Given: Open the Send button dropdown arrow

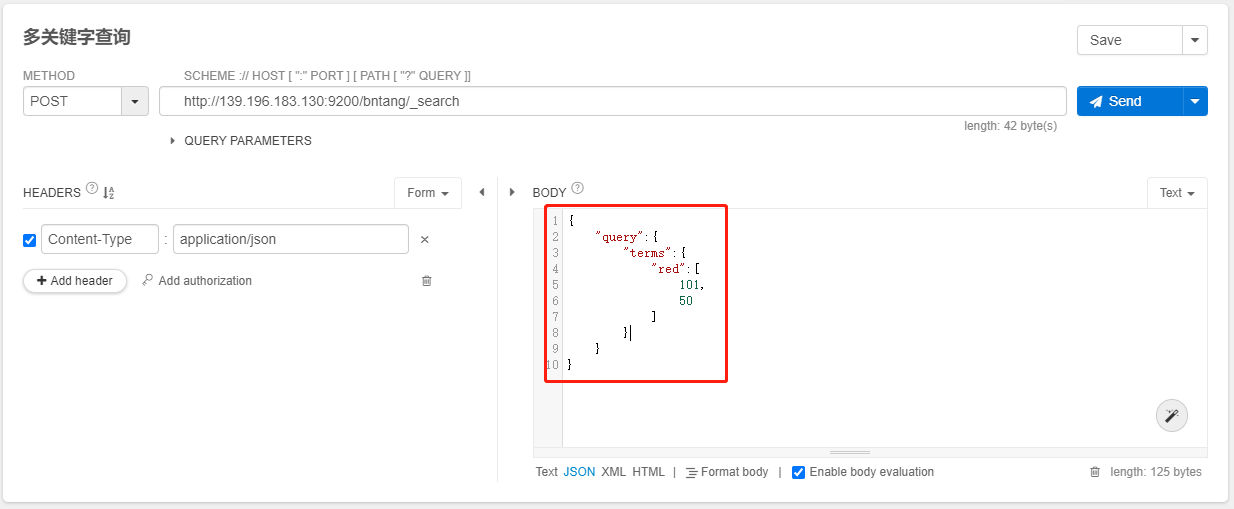Looking at the screenshot, I should pos(1195,101).
